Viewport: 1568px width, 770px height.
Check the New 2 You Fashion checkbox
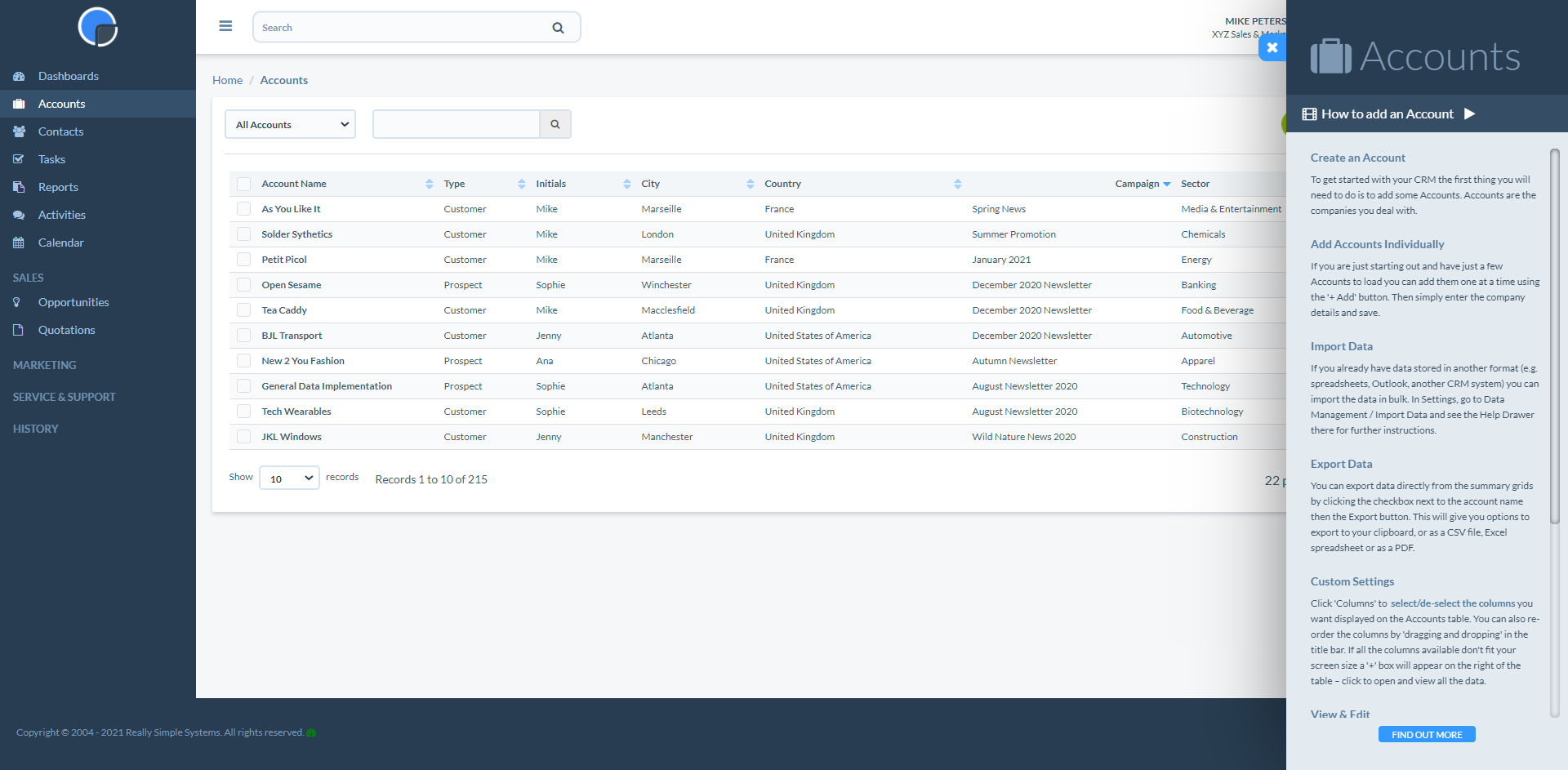click(x=243, y=361)
